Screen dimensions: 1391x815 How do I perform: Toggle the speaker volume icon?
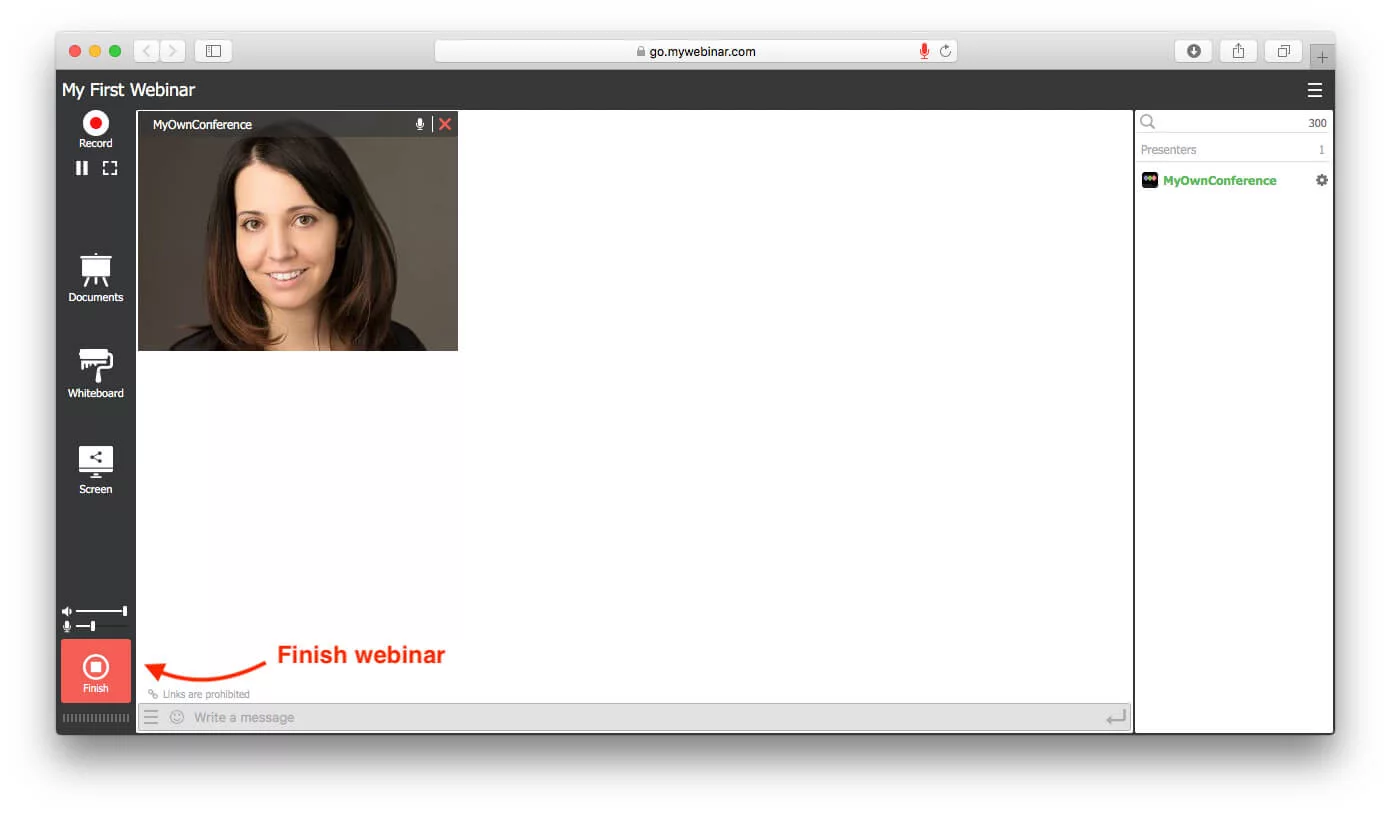[66, 610]
